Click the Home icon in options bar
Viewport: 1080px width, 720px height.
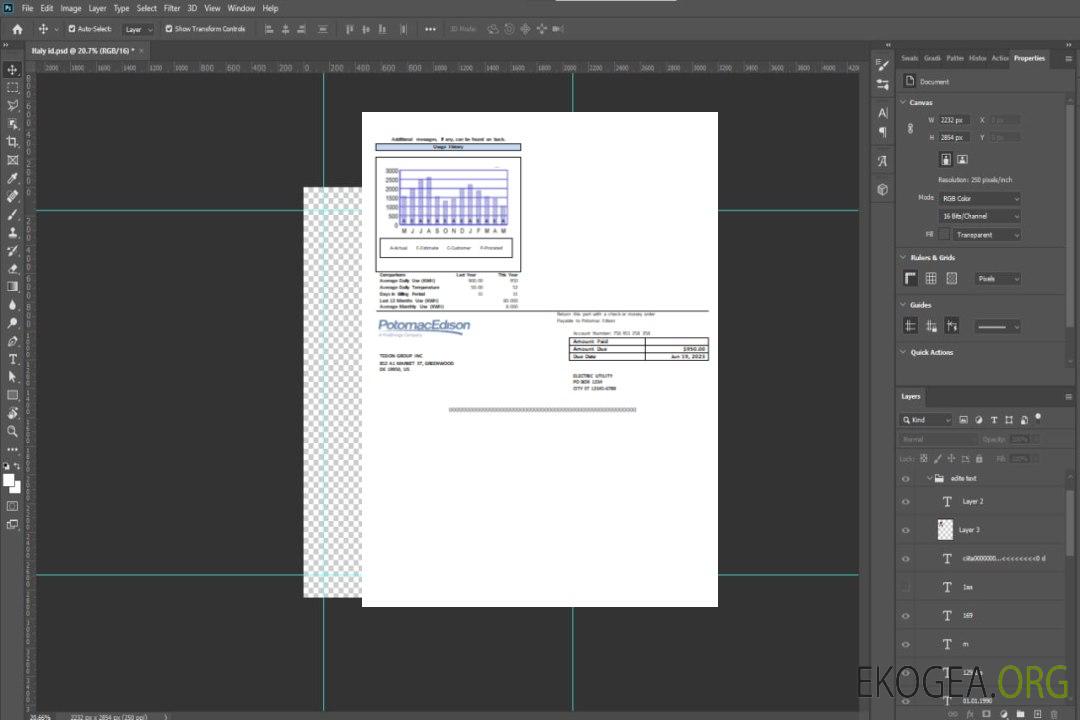coord(17,29)
